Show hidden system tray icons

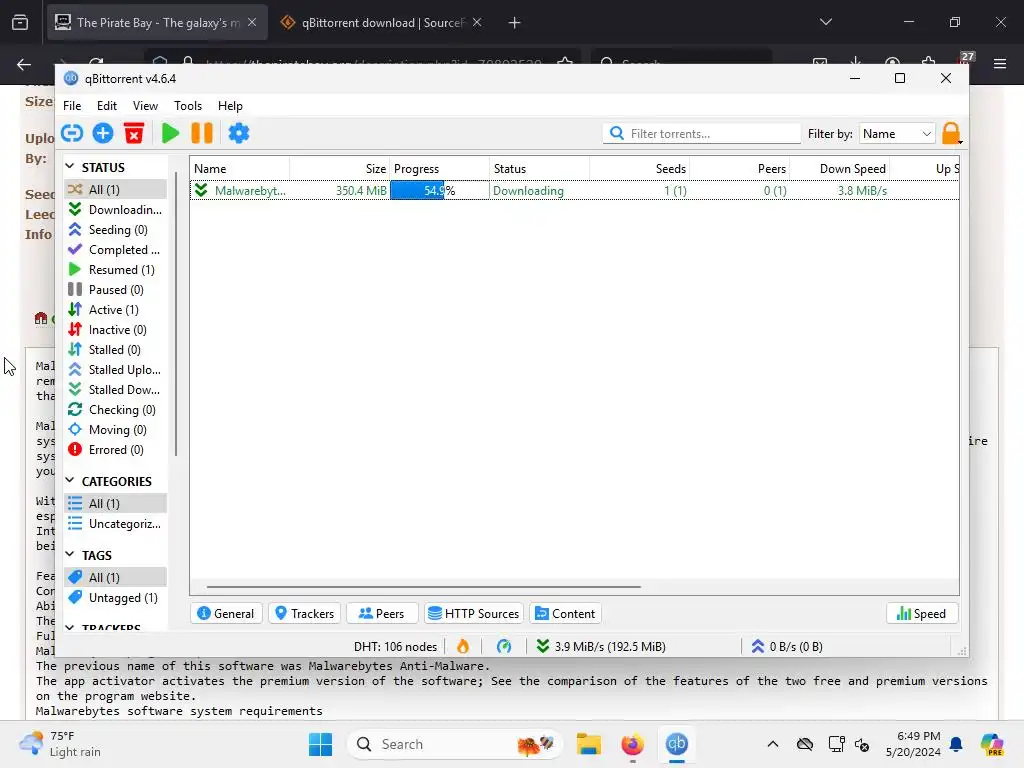[x=773, y=744]
